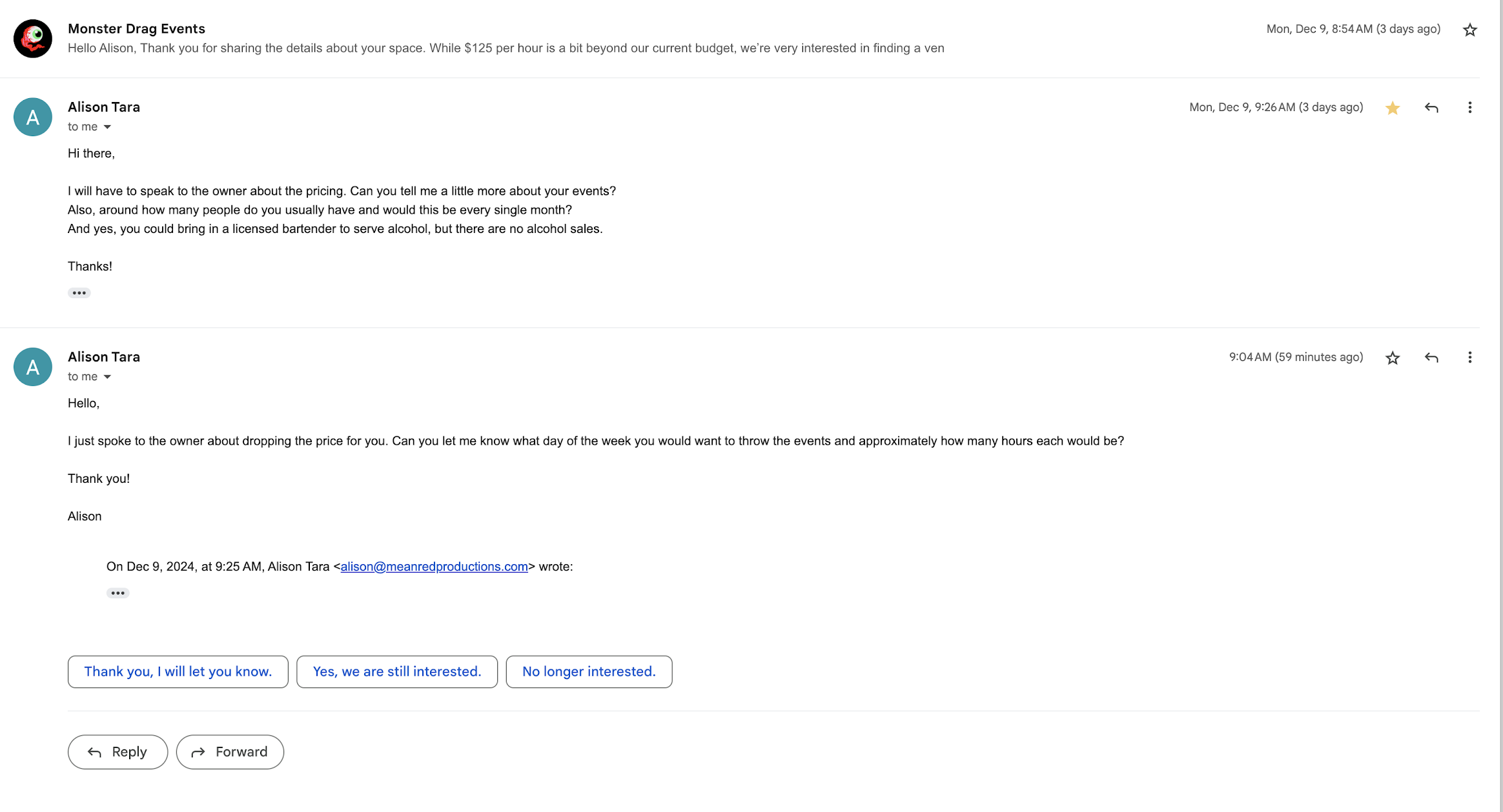
Task: Click the Forward button
Action: tap(230, 752)
